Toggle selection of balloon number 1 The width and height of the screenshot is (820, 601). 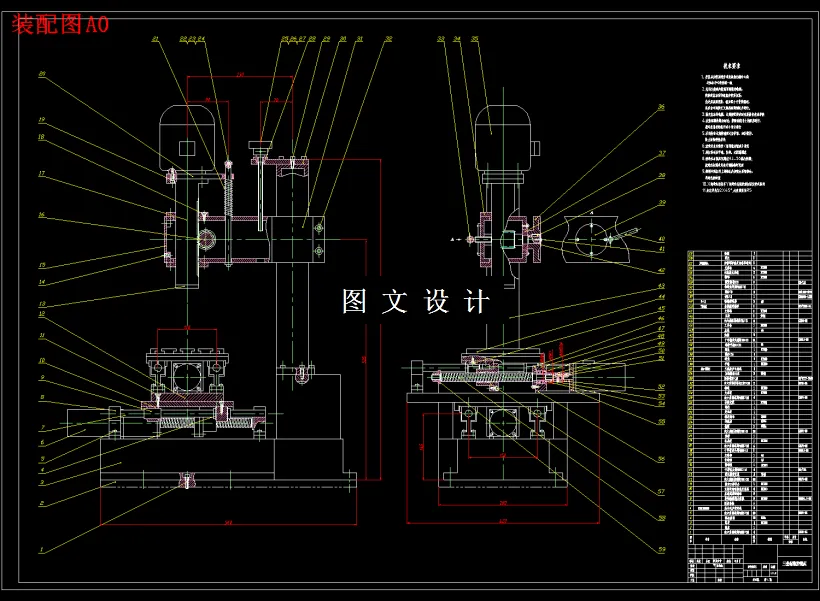coord(41,548)
